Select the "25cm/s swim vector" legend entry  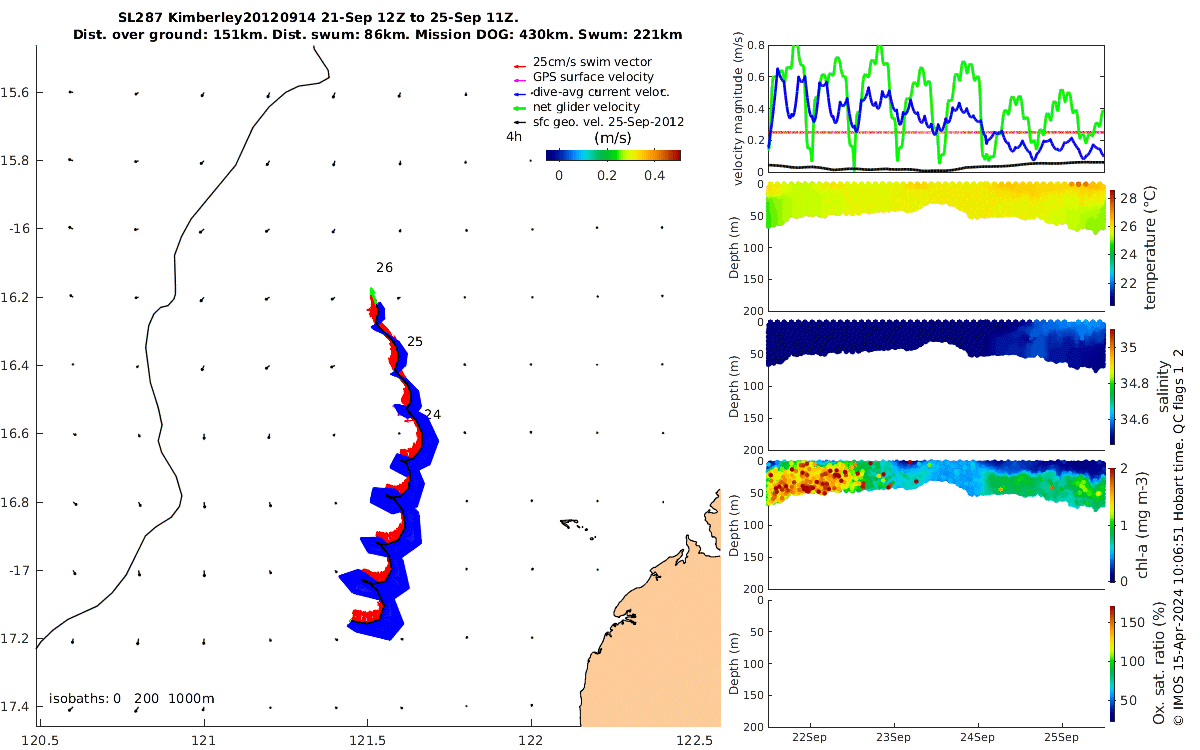pos(593,62)
